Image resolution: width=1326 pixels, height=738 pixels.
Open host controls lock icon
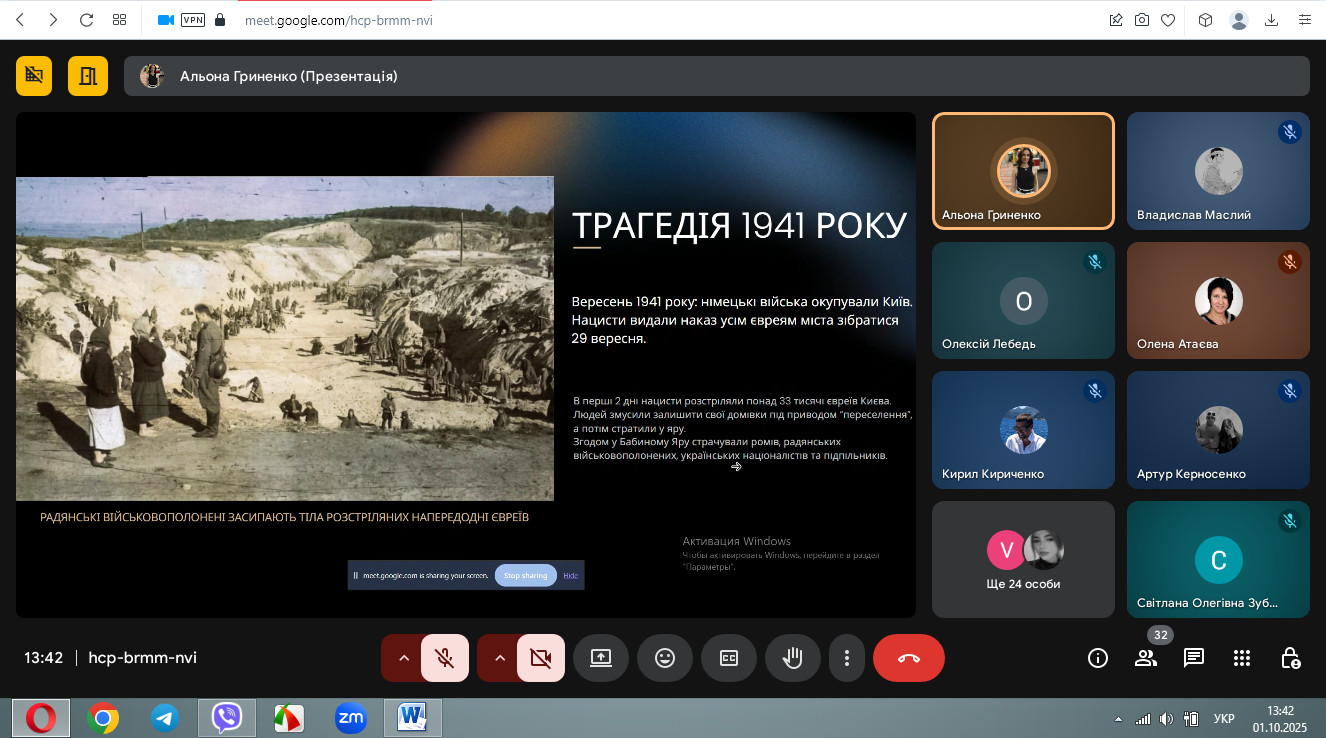tap(1290, 658)
